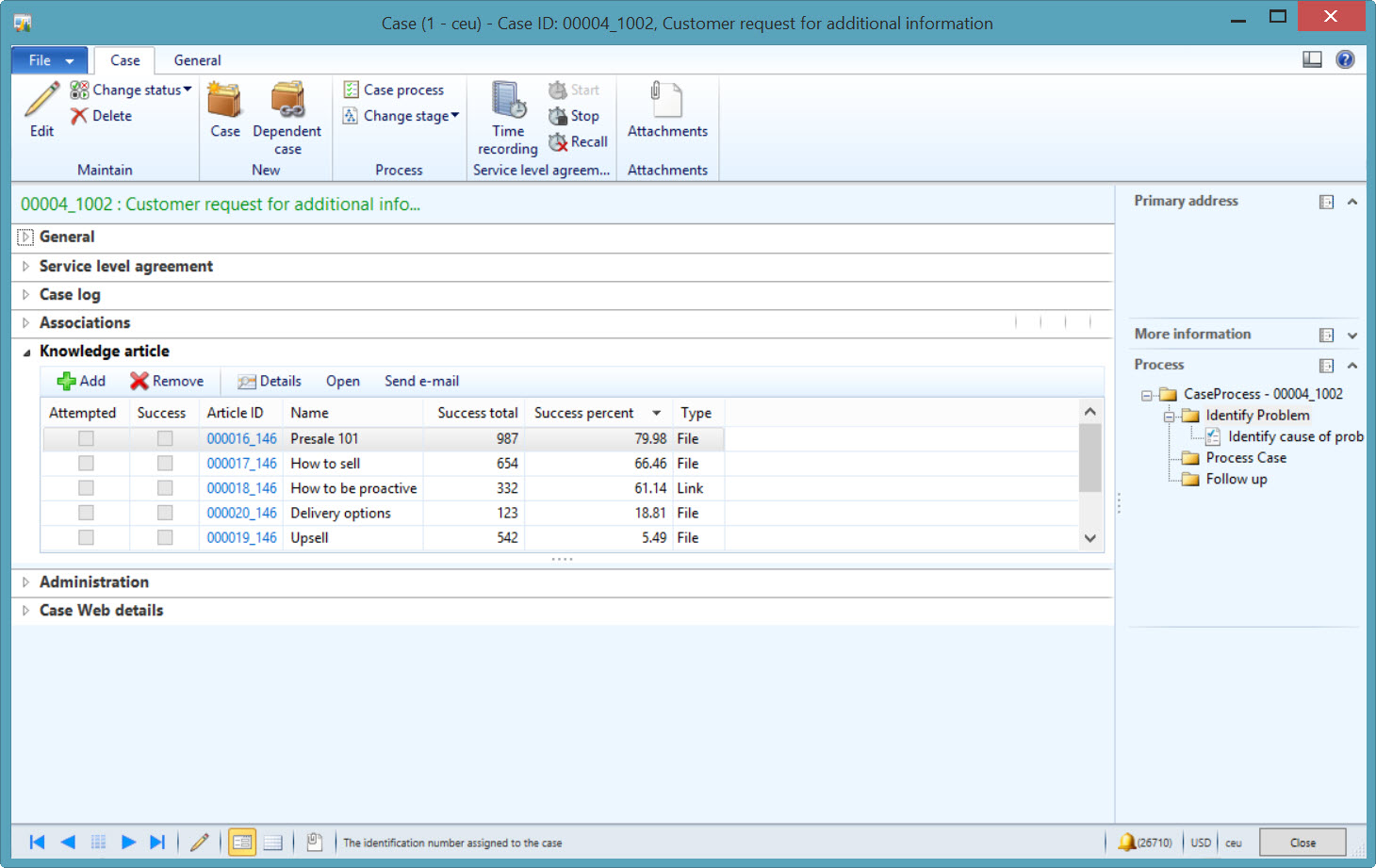Open the File menu
The width and height of the screenshot is (1376, 868).
tap(49, 60)
